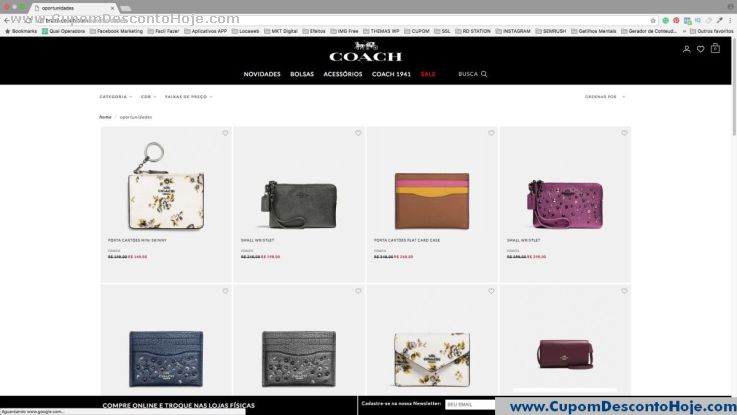Click the Home breadcrumb link
This screenshot has width=737, height=415.
105,117
